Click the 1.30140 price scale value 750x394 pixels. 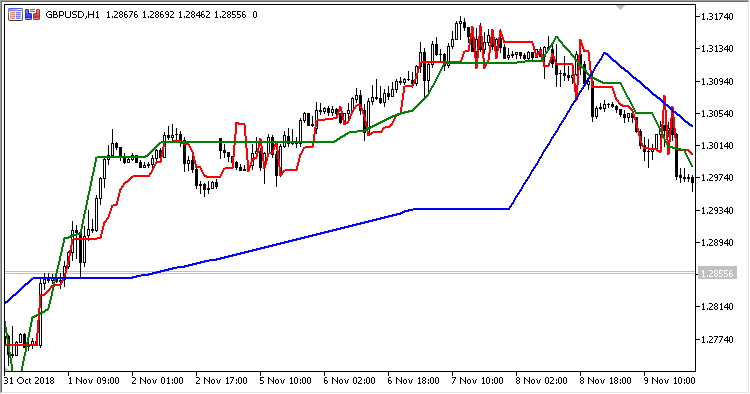[x=717, y=145]
